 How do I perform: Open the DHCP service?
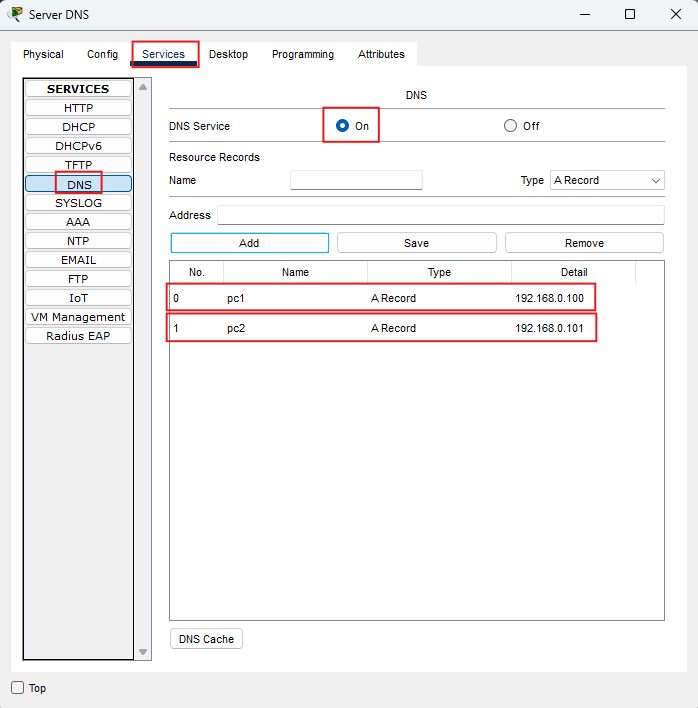[x=79, y=127]
